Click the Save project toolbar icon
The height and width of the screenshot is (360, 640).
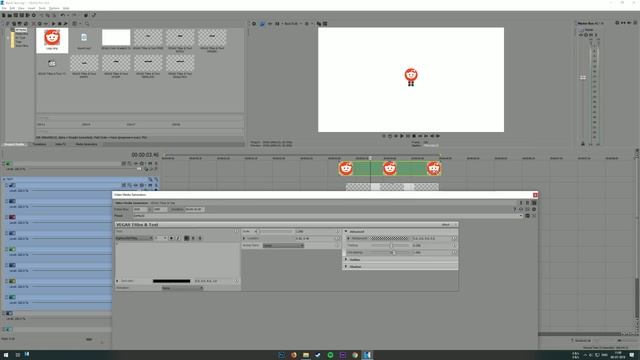coord(16,15)
